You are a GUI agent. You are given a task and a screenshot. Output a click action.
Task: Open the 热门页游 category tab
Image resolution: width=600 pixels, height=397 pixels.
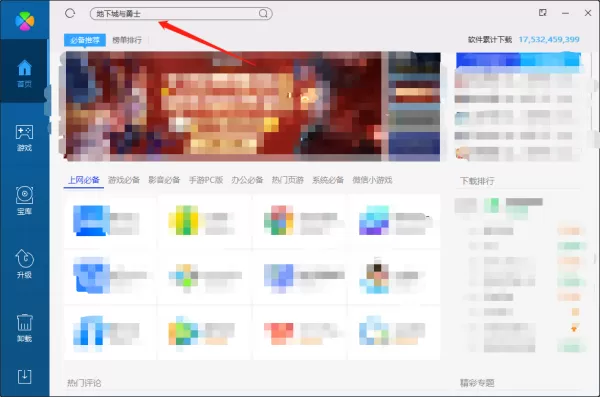(x=288, y=180)
